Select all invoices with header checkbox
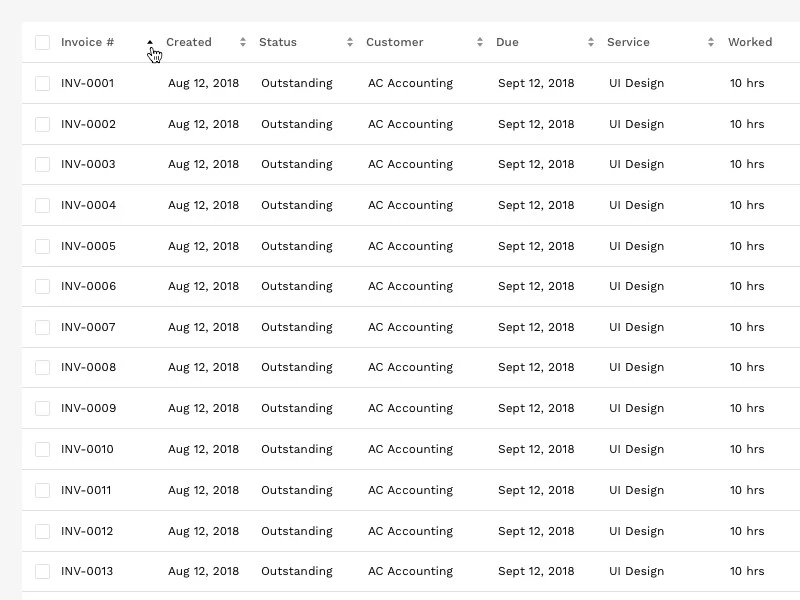This screenshot has width=800, height=600. [42, 42]
